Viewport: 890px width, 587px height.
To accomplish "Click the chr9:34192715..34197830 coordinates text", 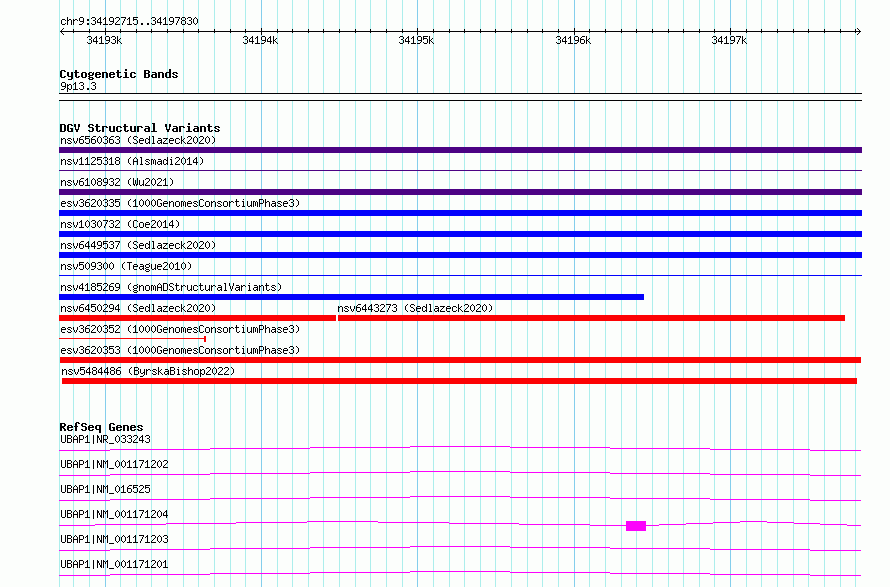I will coord(129,22).
